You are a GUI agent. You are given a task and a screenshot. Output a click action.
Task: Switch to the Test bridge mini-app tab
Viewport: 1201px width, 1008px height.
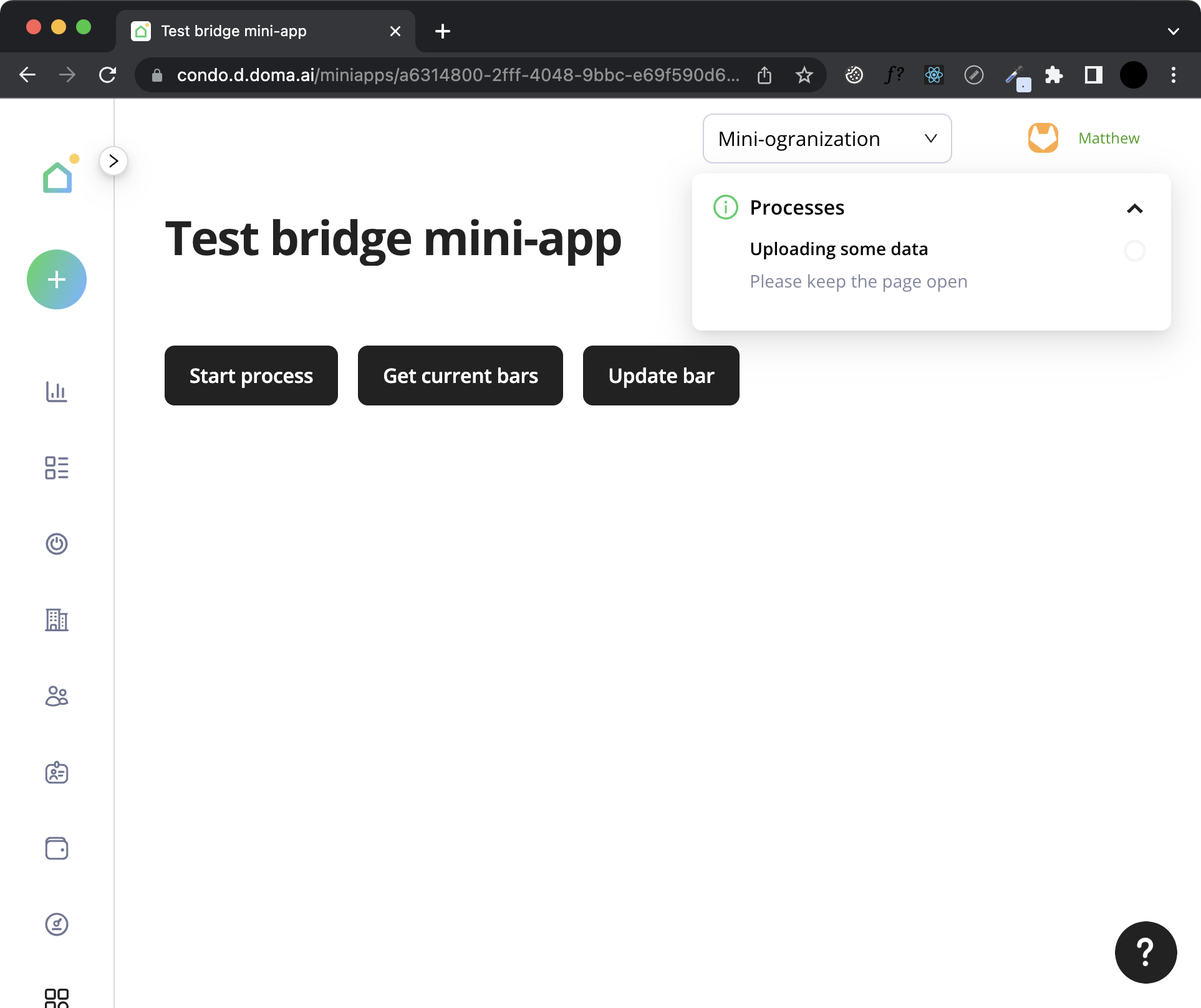(233, 31)
